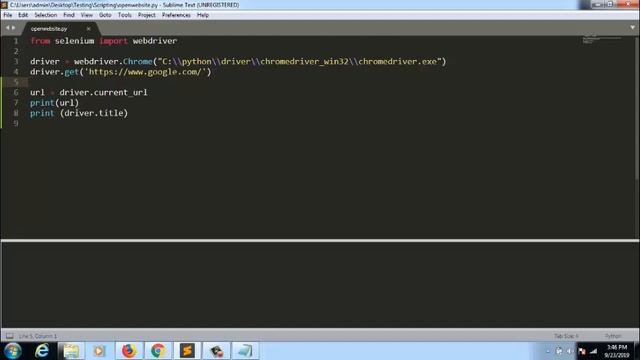640x360 pixels.
Task: Click 'print(url)' on line 7
Action: pos(54,103)
